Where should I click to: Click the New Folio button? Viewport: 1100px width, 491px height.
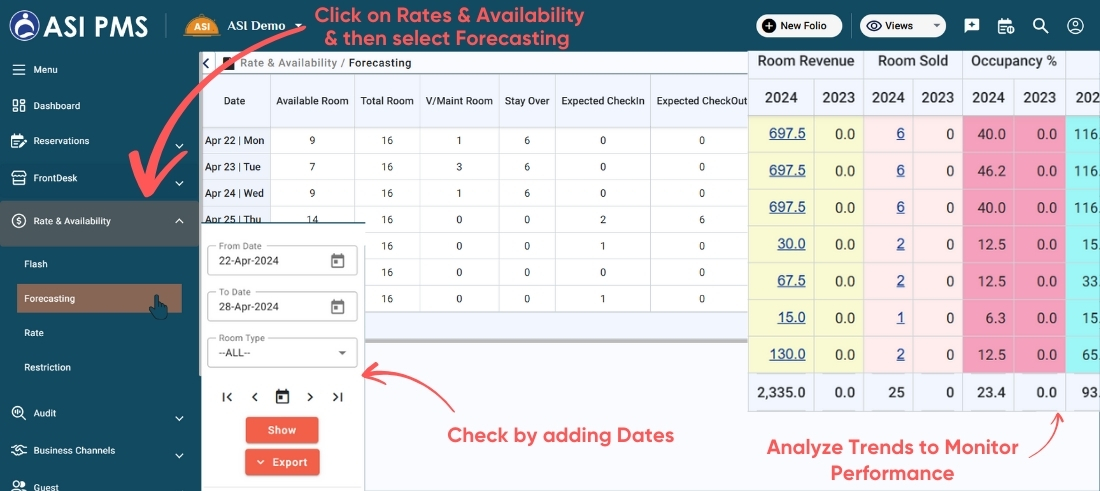tap(798, 26)
